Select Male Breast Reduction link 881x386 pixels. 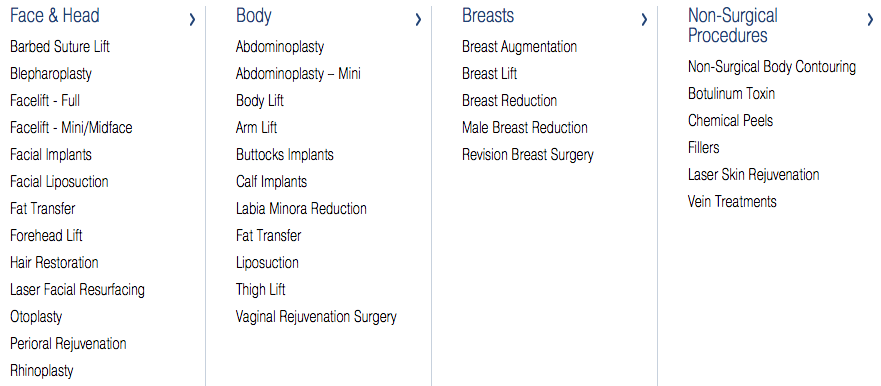tap(525, 128)
